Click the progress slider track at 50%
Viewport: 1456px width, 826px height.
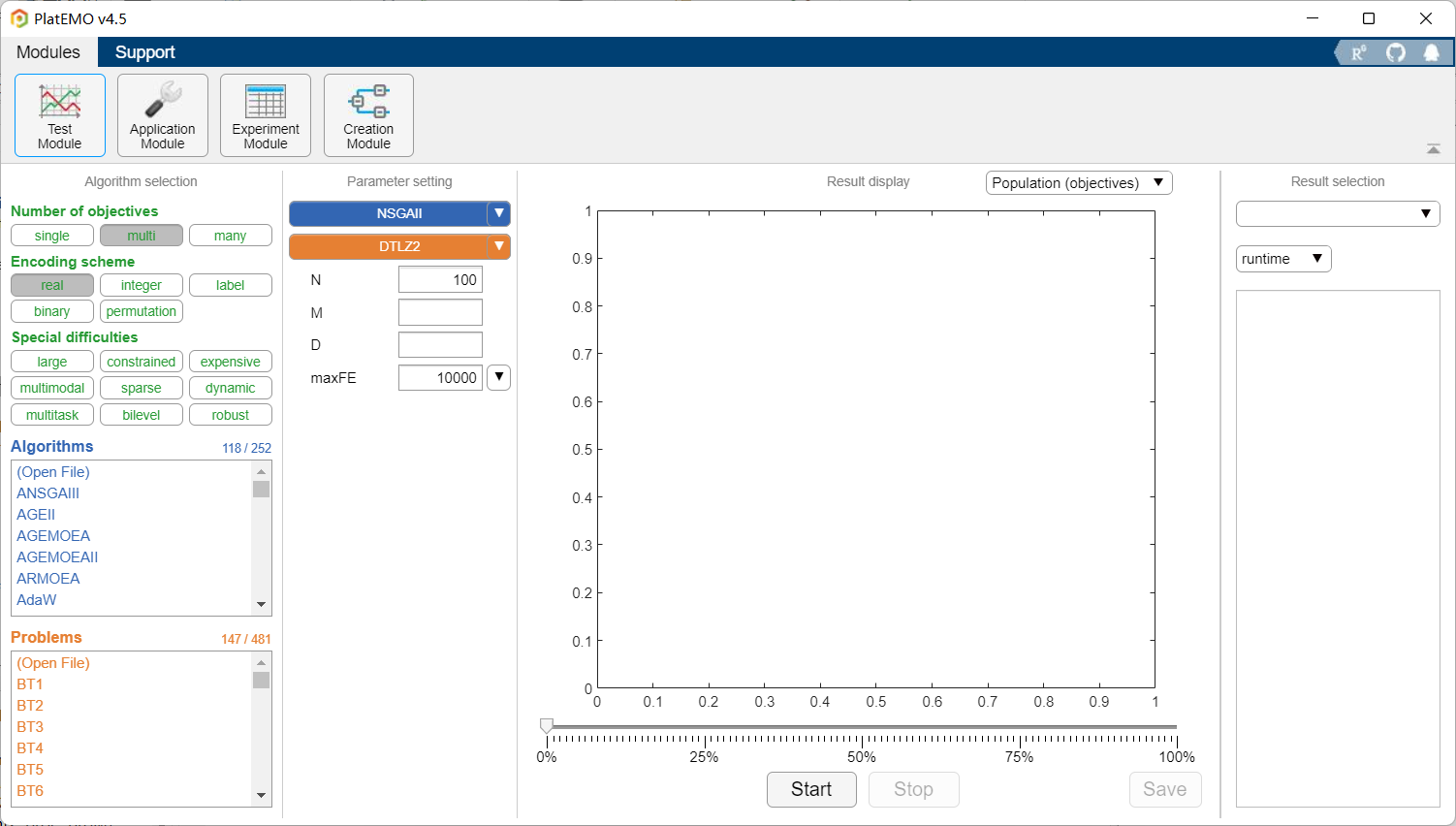pos(862,726)
